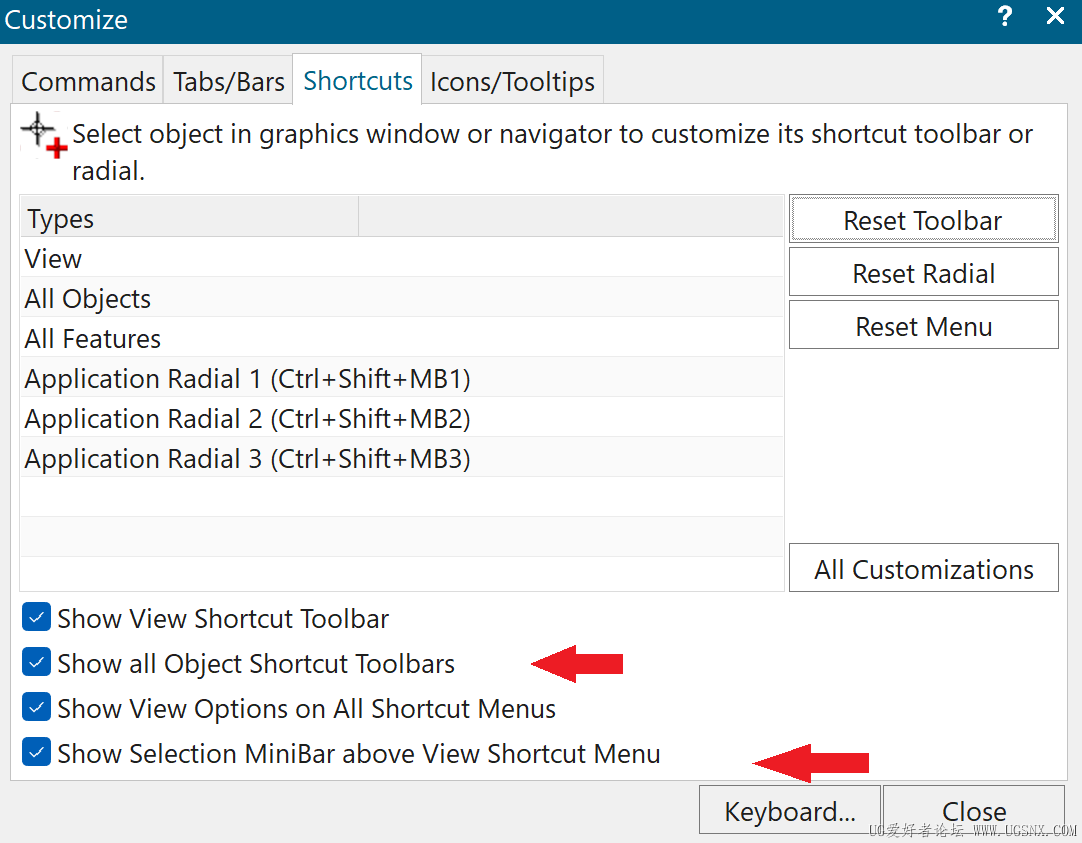Click the Close button
The image size is (1082, 843).
(974, 811)
